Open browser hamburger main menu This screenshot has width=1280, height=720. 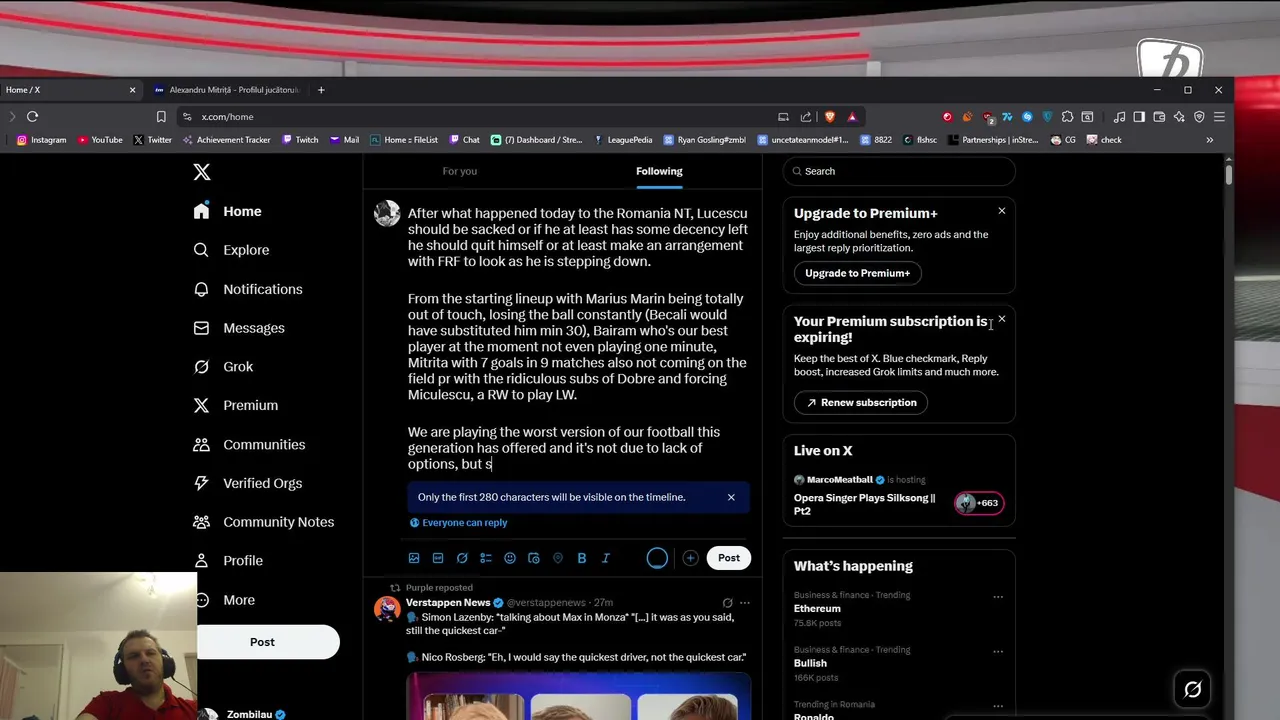coord(1219,117)
